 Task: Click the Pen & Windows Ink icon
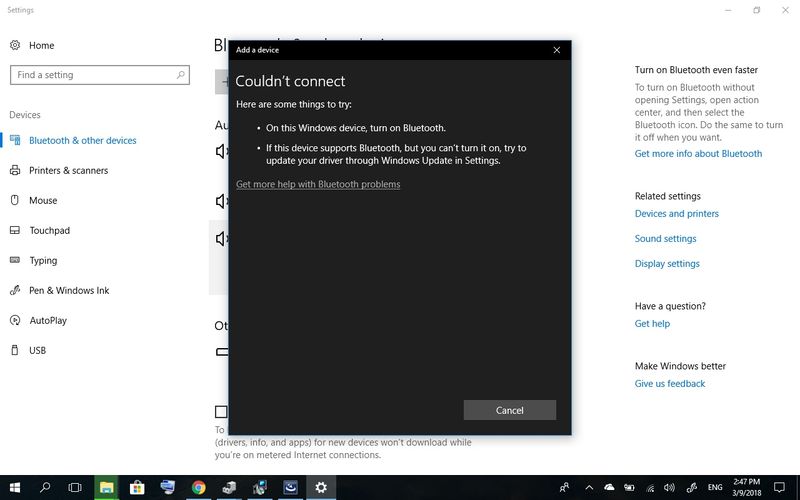click(15, 290)
